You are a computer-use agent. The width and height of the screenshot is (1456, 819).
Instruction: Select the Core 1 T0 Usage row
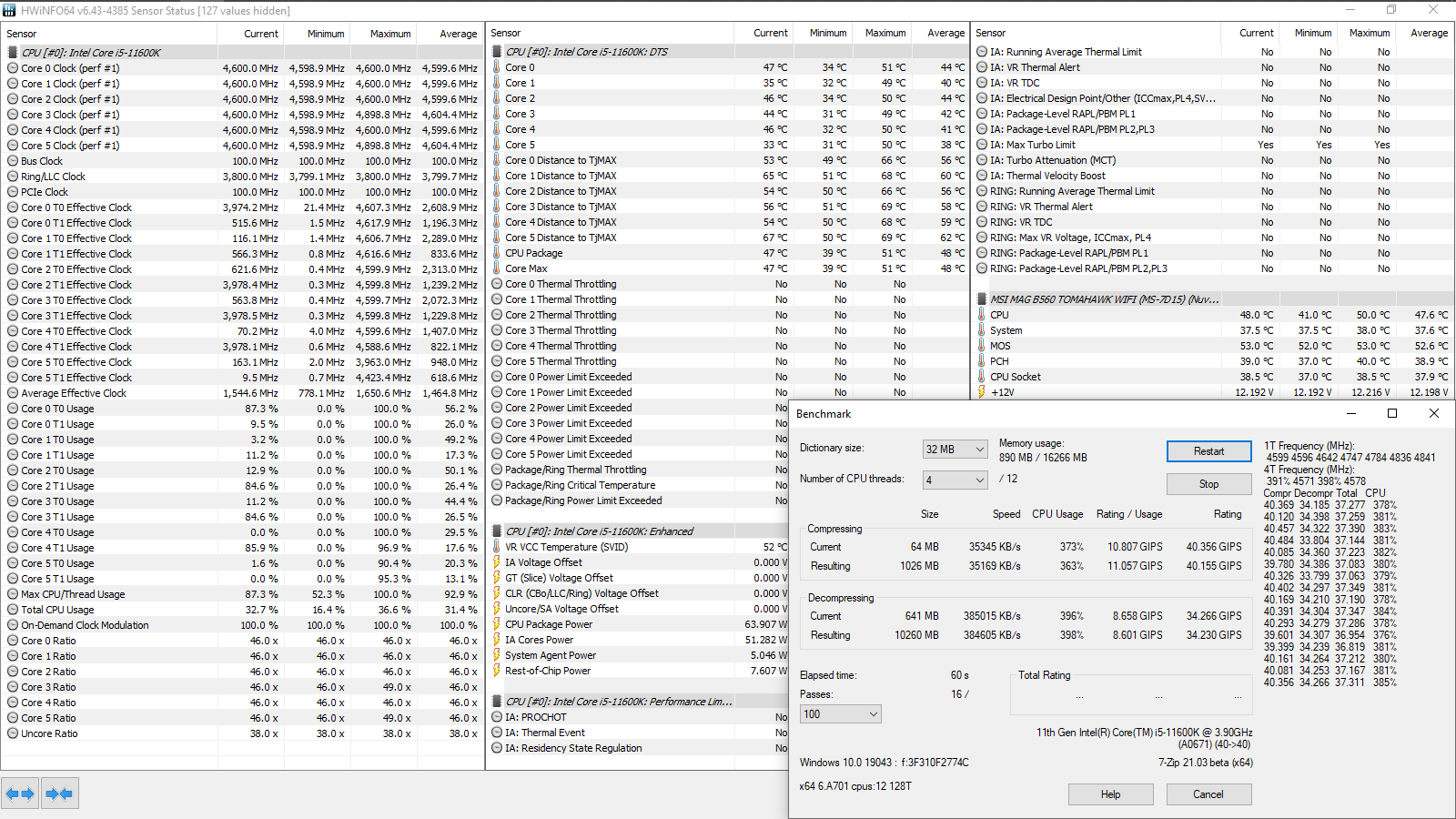[242, 440]
